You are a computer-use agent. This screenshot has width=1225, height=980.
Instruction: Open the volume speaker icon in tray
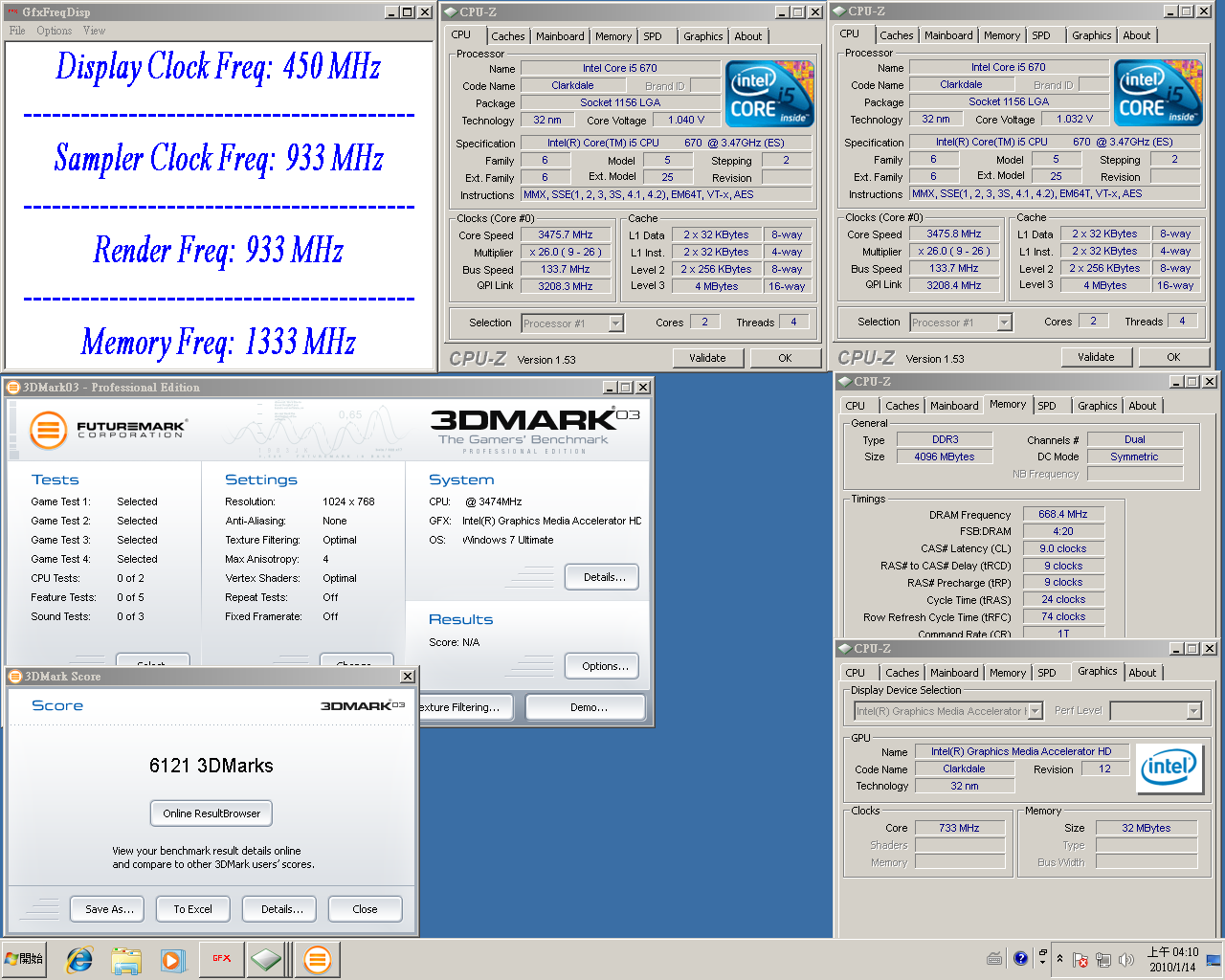1126,960
